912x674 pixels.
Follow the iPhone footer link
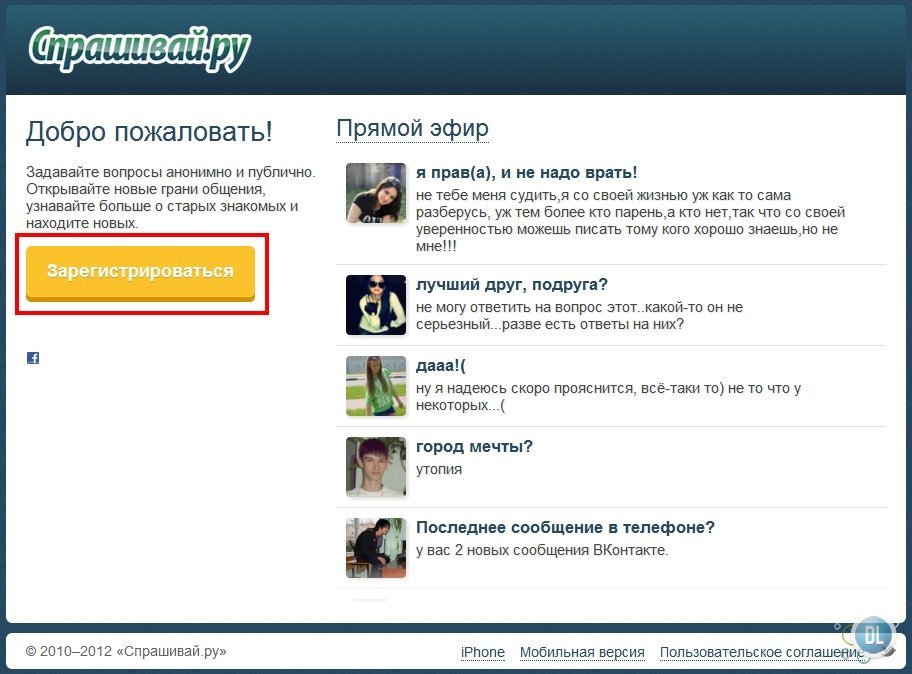(x=483, y=652)
